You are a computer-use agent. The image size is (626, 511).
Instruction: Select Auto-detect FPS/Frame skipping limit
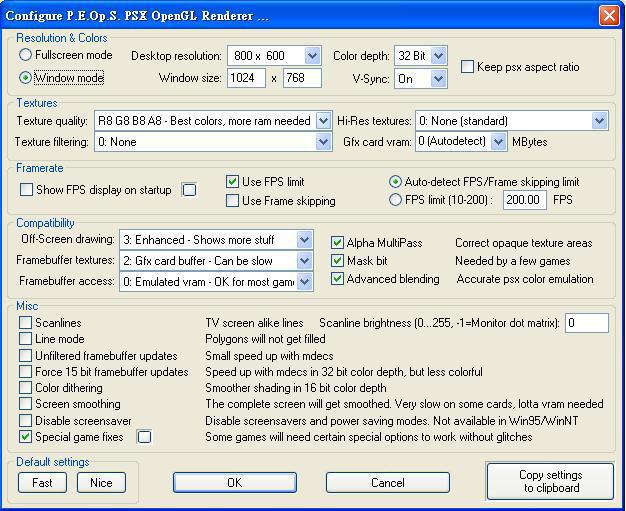(x=395, y=182)
